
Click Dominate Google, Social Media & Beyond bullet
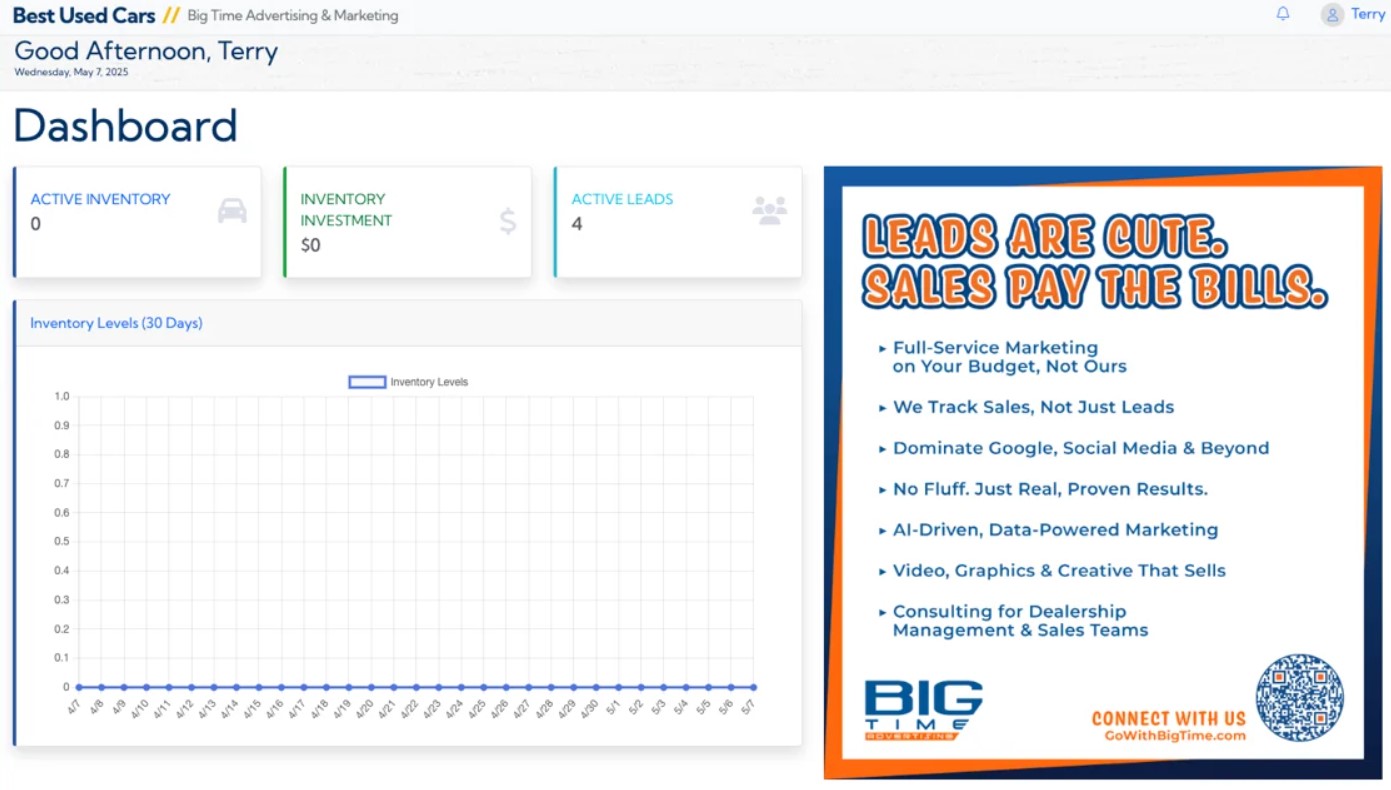[1081, 448]
